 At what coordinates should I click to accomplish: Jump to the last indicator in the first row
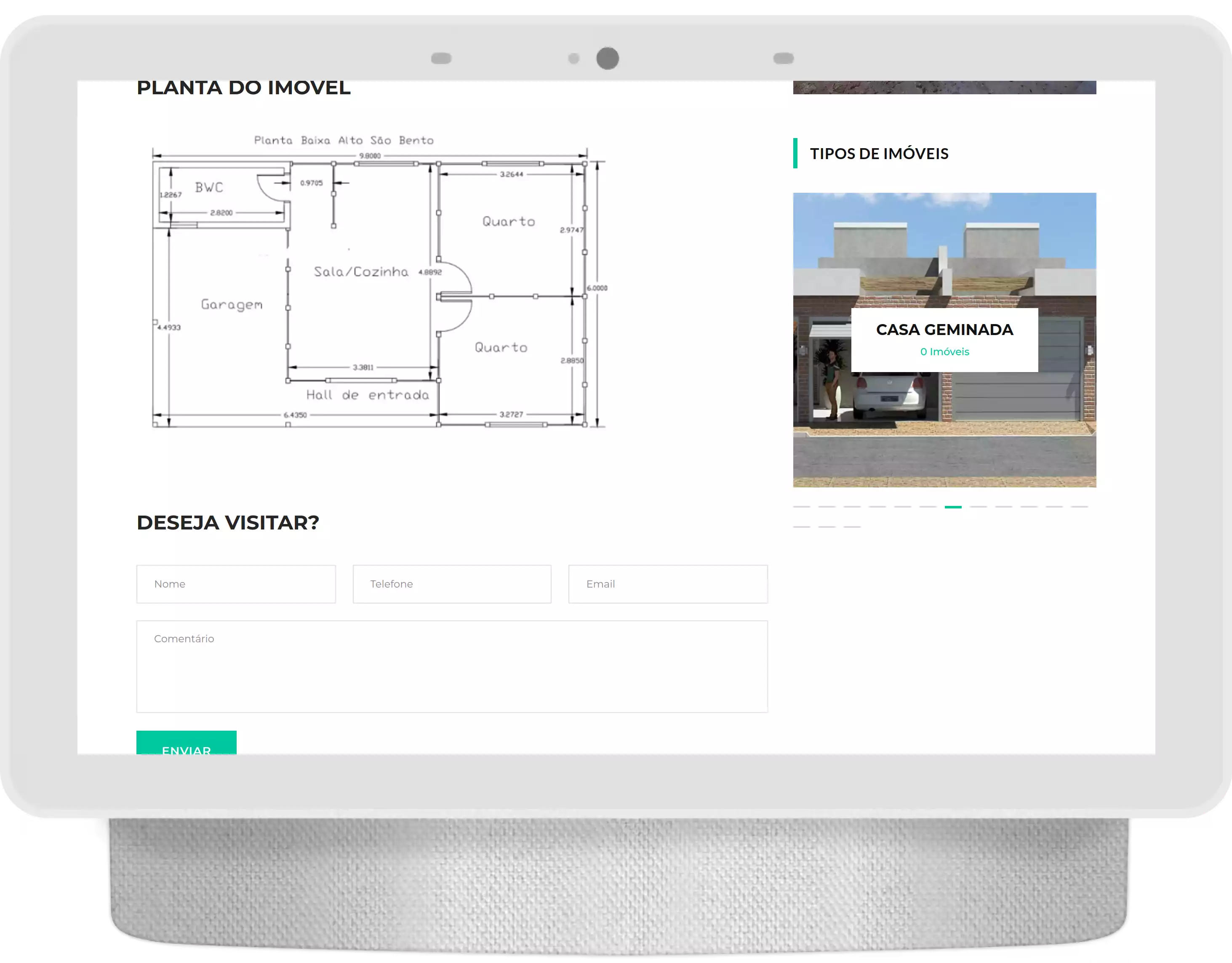click(1079, 507)
